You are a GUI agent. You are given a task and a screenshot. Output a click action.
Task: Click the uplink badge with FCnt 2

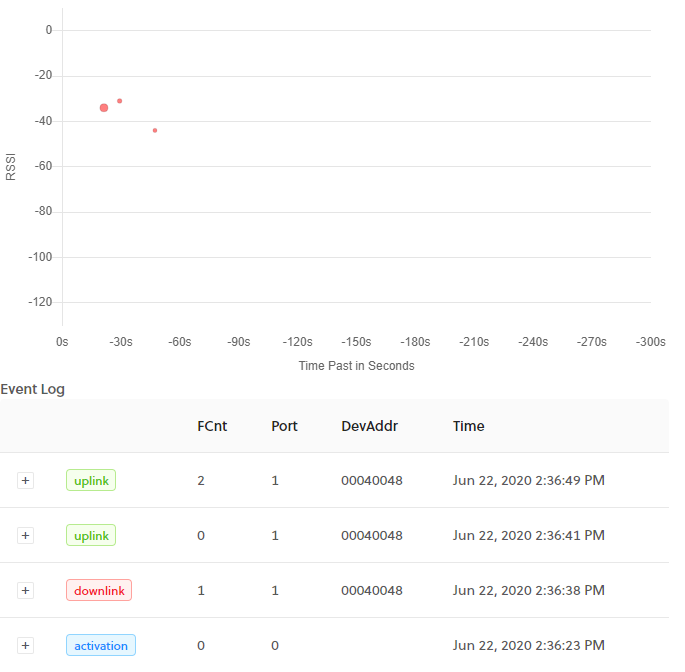pyautogui.click(x=91, y=481)
